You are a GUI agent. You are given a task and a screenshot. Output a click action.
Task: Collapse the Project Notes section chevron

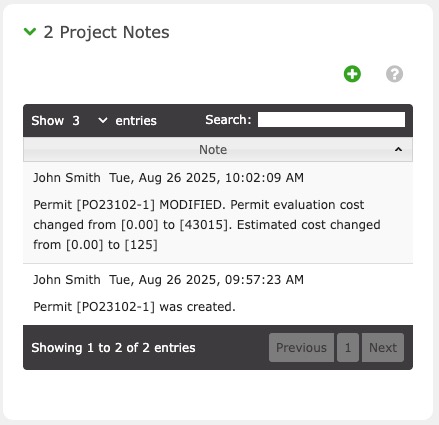tap(30, 32)
